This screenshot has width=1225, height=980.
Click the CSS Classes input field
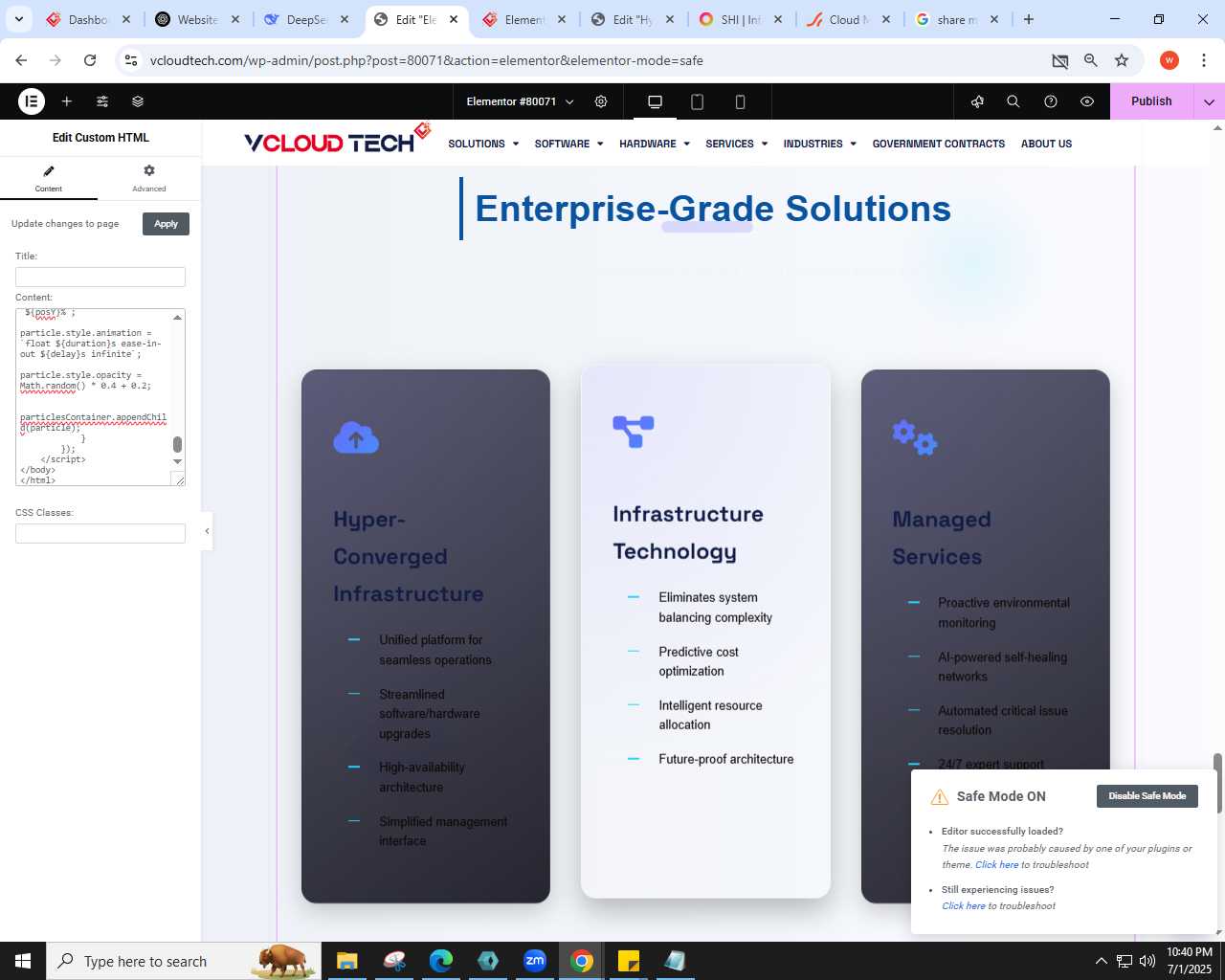coord(100,533)
